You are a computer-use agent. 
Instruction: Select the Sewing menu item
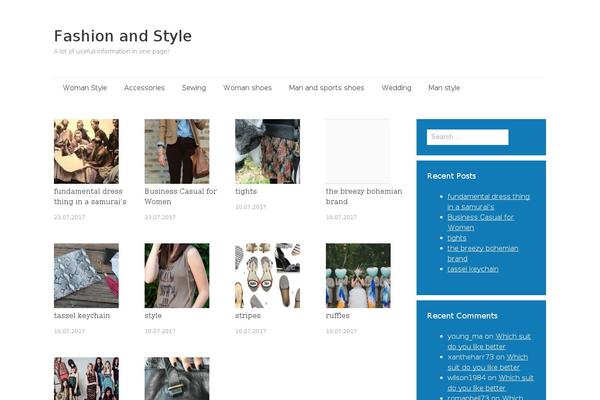[x=194, y=88]
